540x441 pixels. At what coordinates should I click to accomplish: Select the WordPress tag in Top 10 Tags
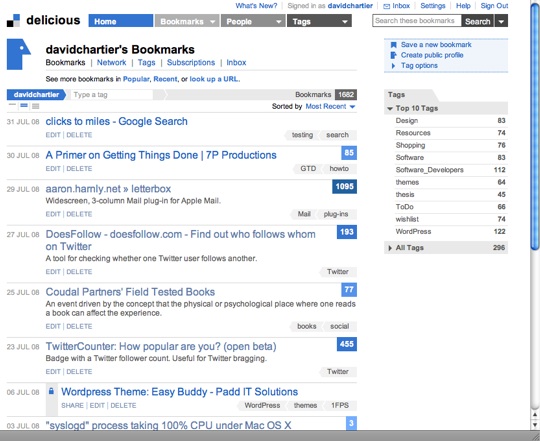(413, 232)
